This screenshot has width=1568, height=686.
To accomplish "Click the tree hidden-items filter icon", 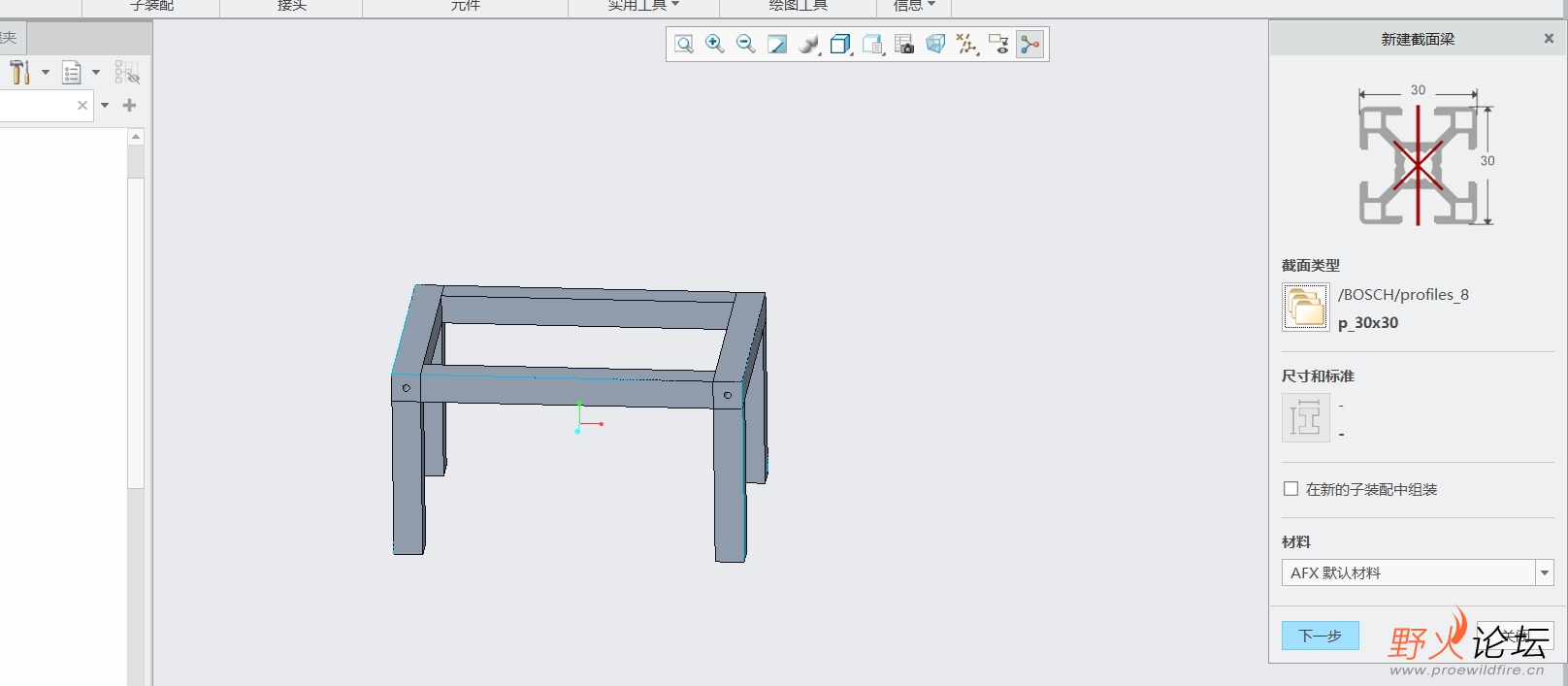I will click(127, 72).
